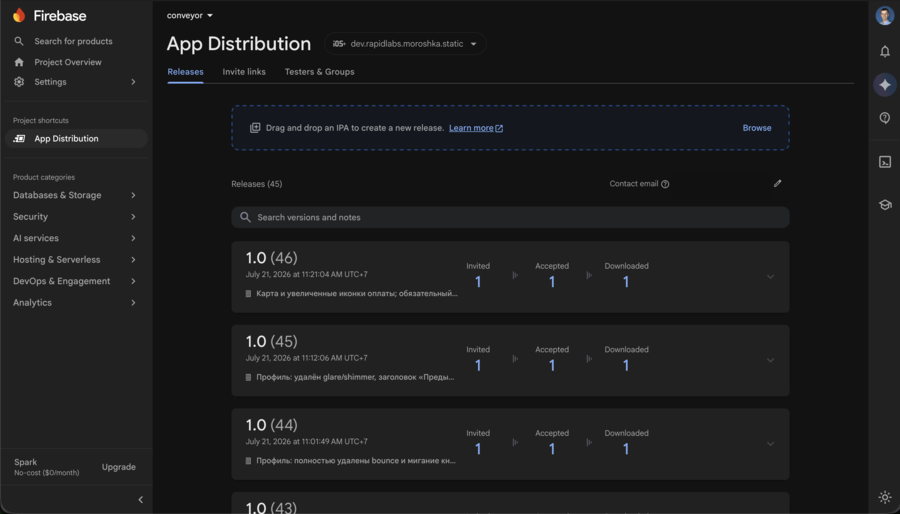Screen dimensions: 900x514
Task: Expand release 1.0 (44) details chevron
Action: pyautogui.click(x=770, y=444)
